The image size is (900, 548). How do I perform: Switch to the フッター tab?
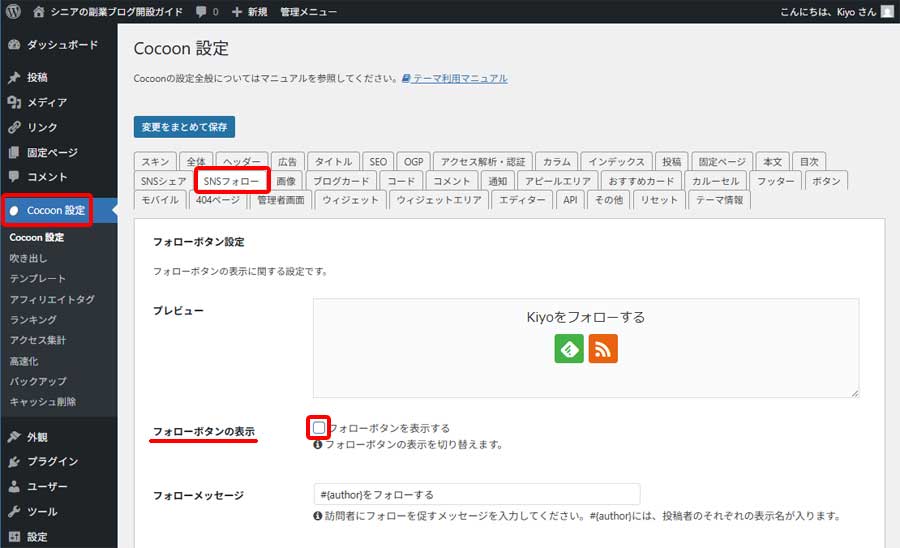[775, 181]
